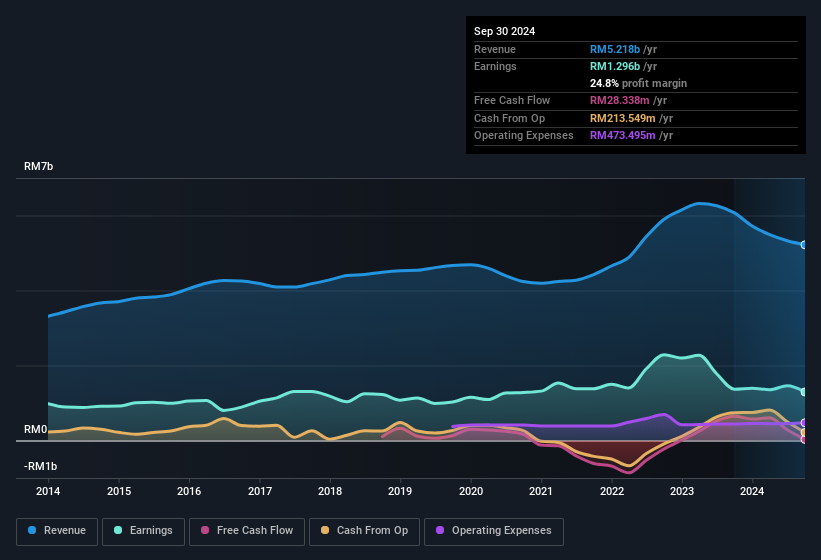
Task: Click the pink Free Cash Flow dot
Action: 206,530
